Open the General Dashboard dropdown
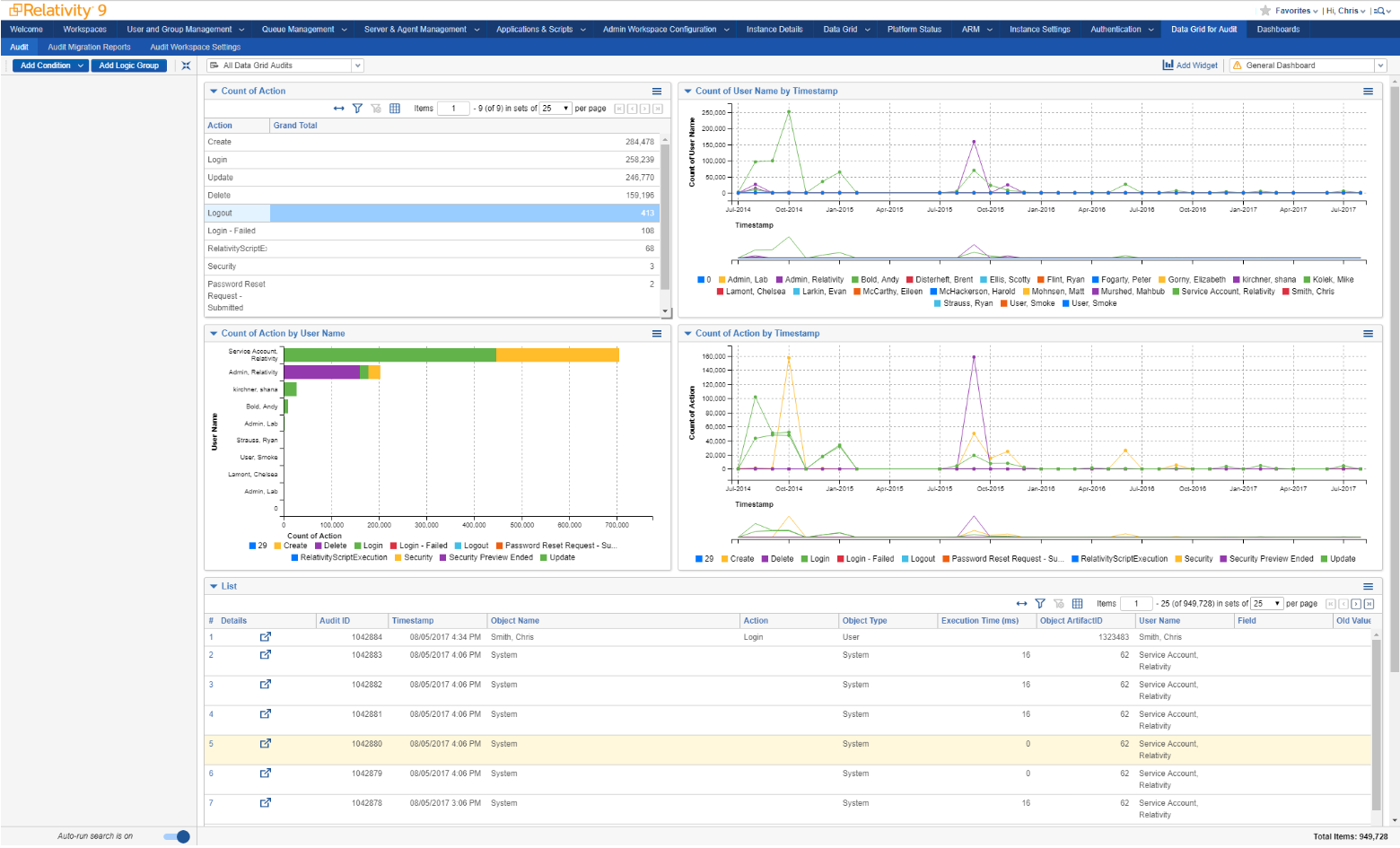The height and width of the screenshot is (848, 1400). click(x=1380, y=65)
